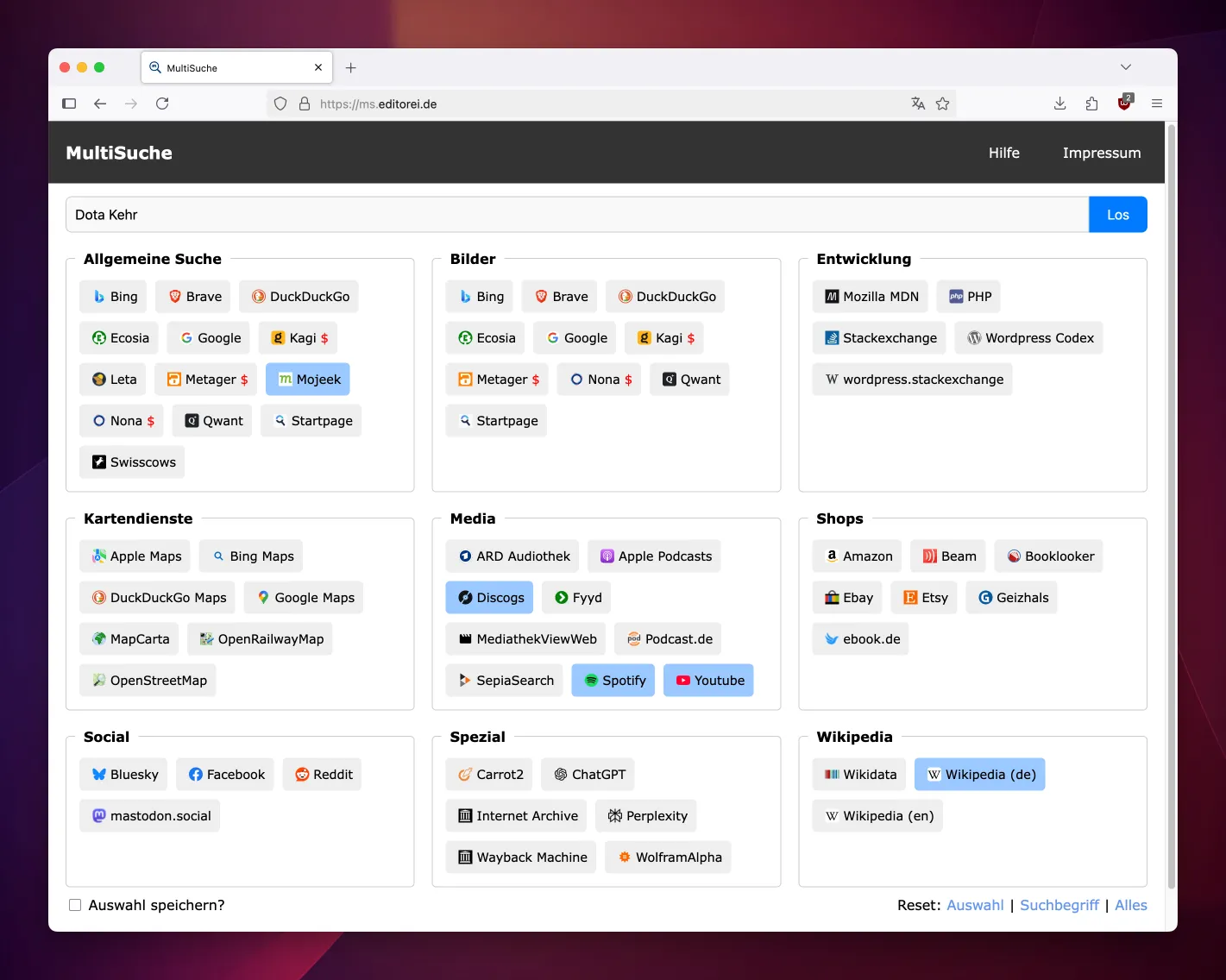This screenshot has width=1226, height=980.
Task: Select Bing under Allgemeine Suche
Action: coord(114,297)
